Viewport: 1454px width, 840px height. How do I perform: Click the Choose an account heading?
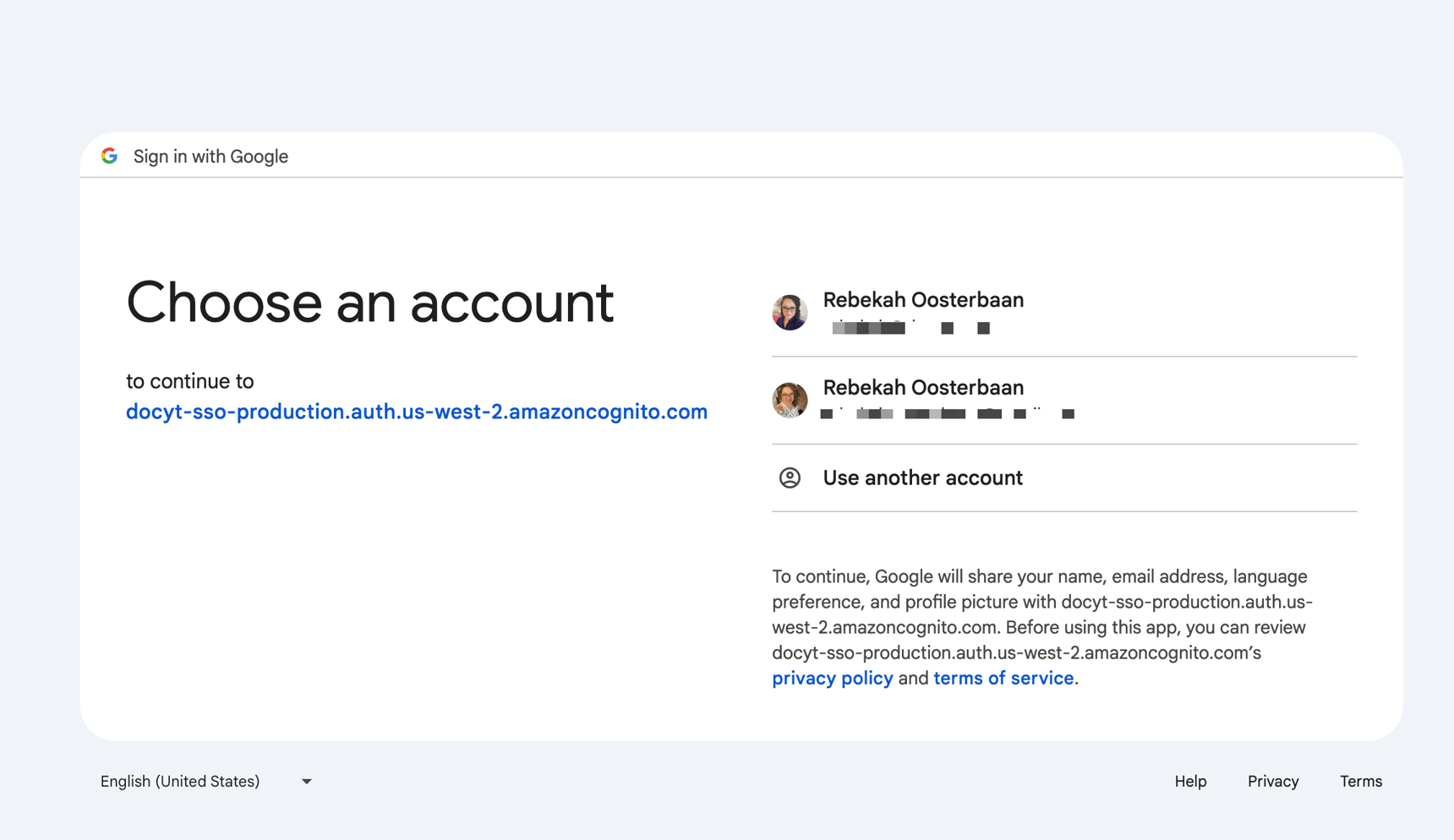[369, 303]
